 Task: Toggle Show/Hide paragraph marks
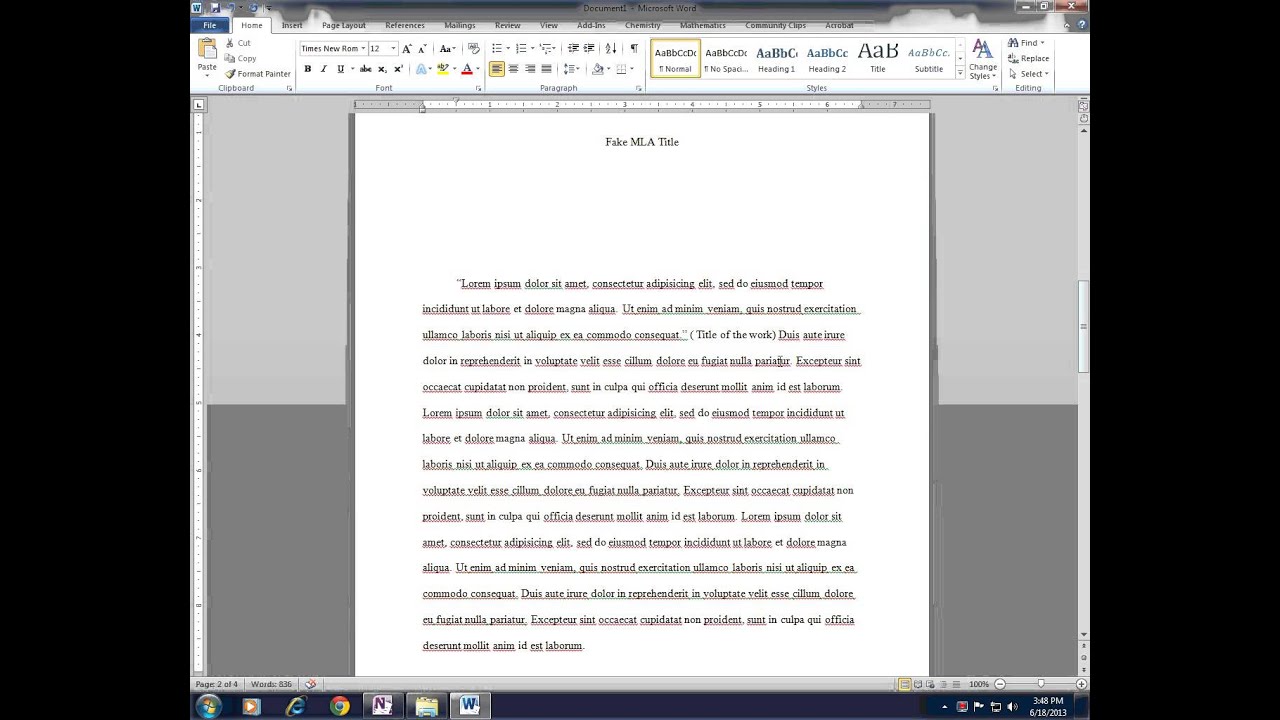pyautogui.click(x=633, y=48)
